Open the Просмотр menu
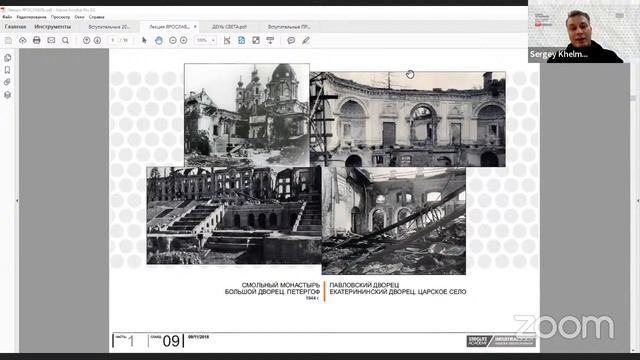 click(x=60, y=17)
